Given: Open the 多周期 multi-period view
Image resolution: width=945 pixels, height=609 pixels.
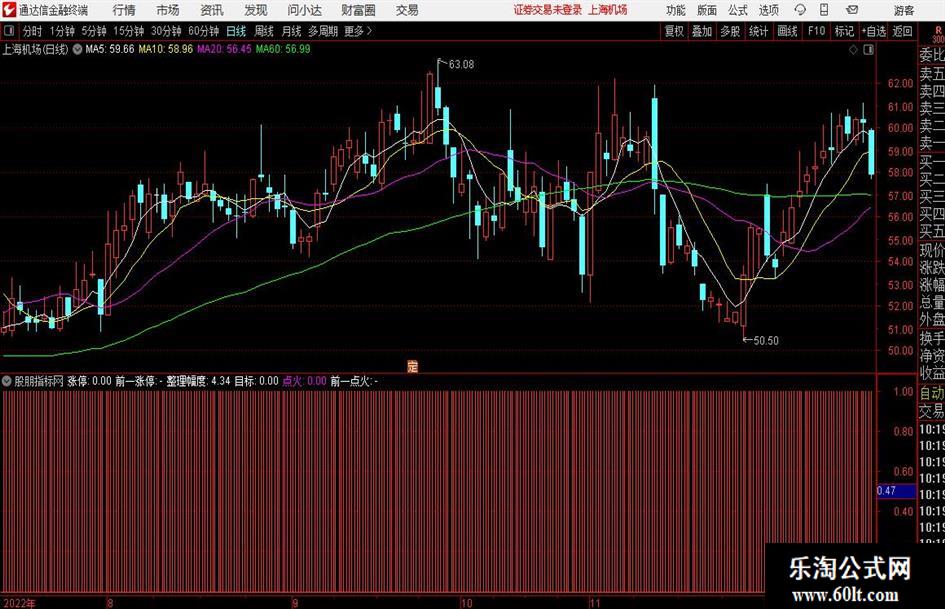Looking at the screenshot, I should 323,31.
